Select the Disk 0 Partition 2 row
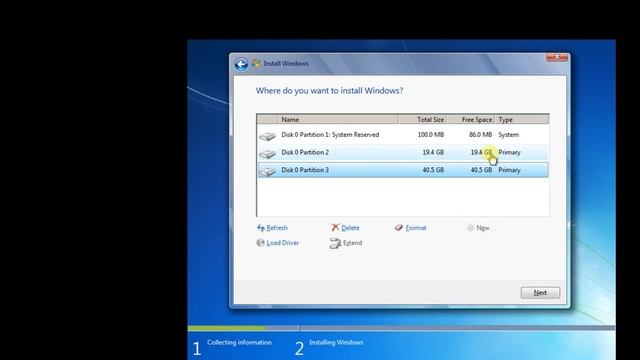Viewport: 640px width, 360px height. coord(402,152)
